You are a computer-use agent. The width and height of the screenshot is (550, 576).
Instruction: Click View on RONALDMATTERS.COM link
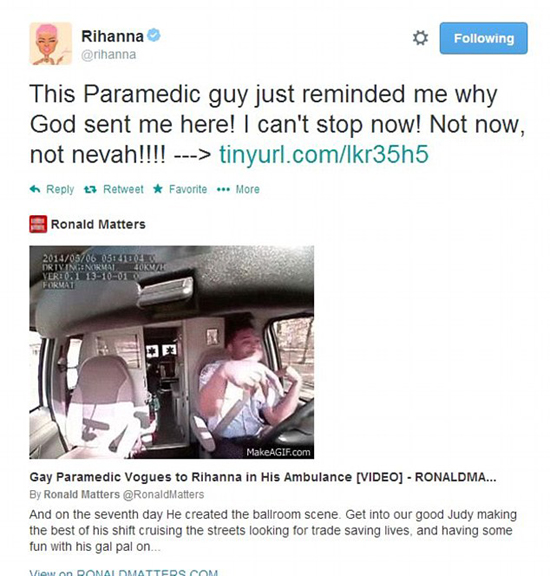(x=124, y=572)
